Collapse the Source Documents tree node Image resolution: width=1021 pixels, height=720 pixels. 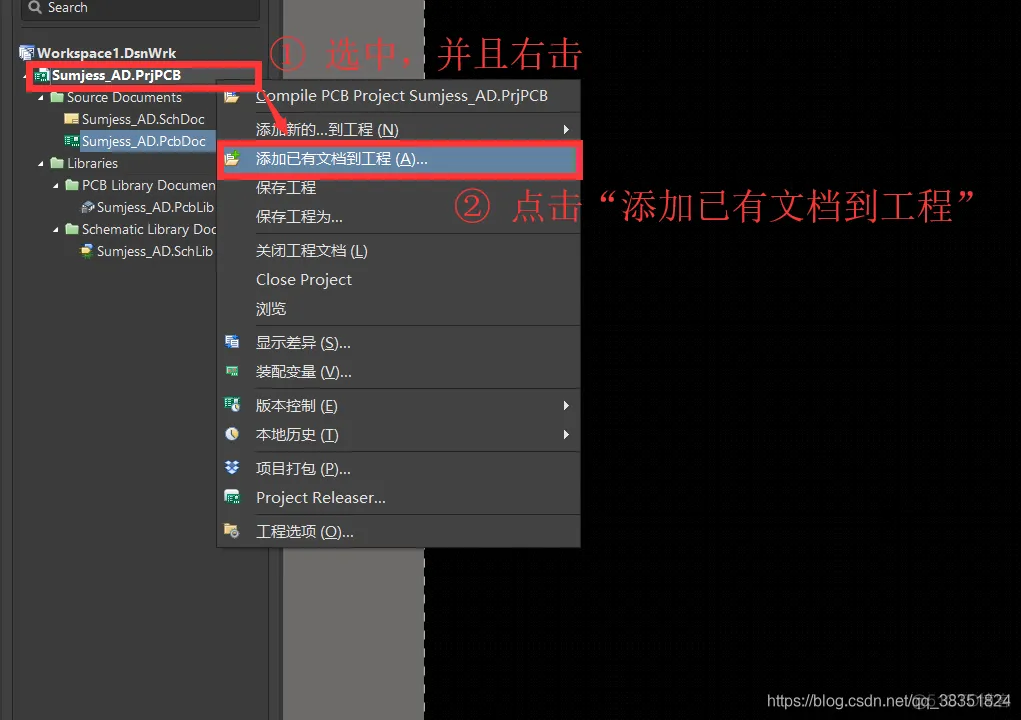(42, 98)
